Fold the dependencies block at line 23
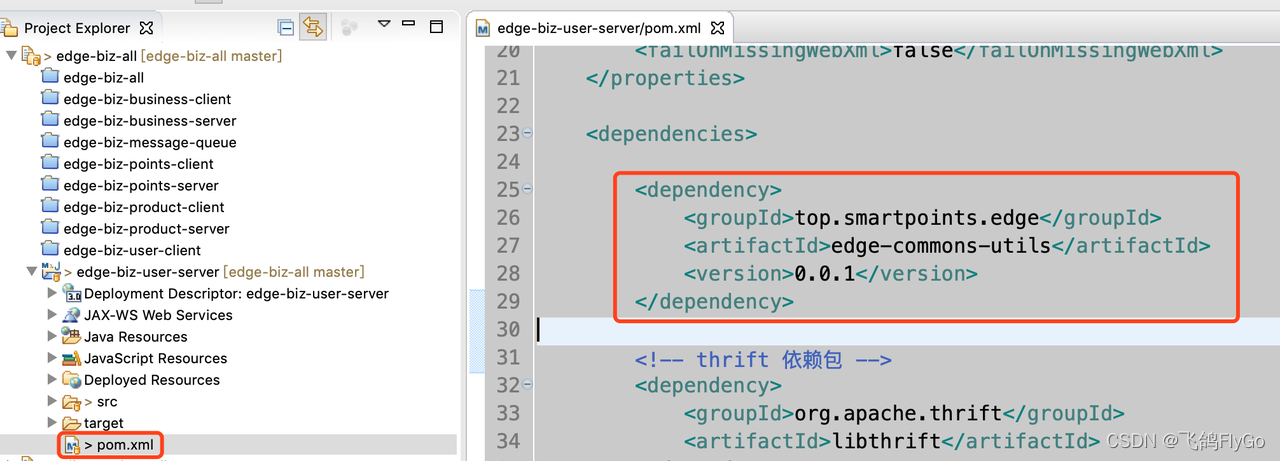Viewport: 1280px width, 461px height. pyautogui.click(x=528, y=133)
